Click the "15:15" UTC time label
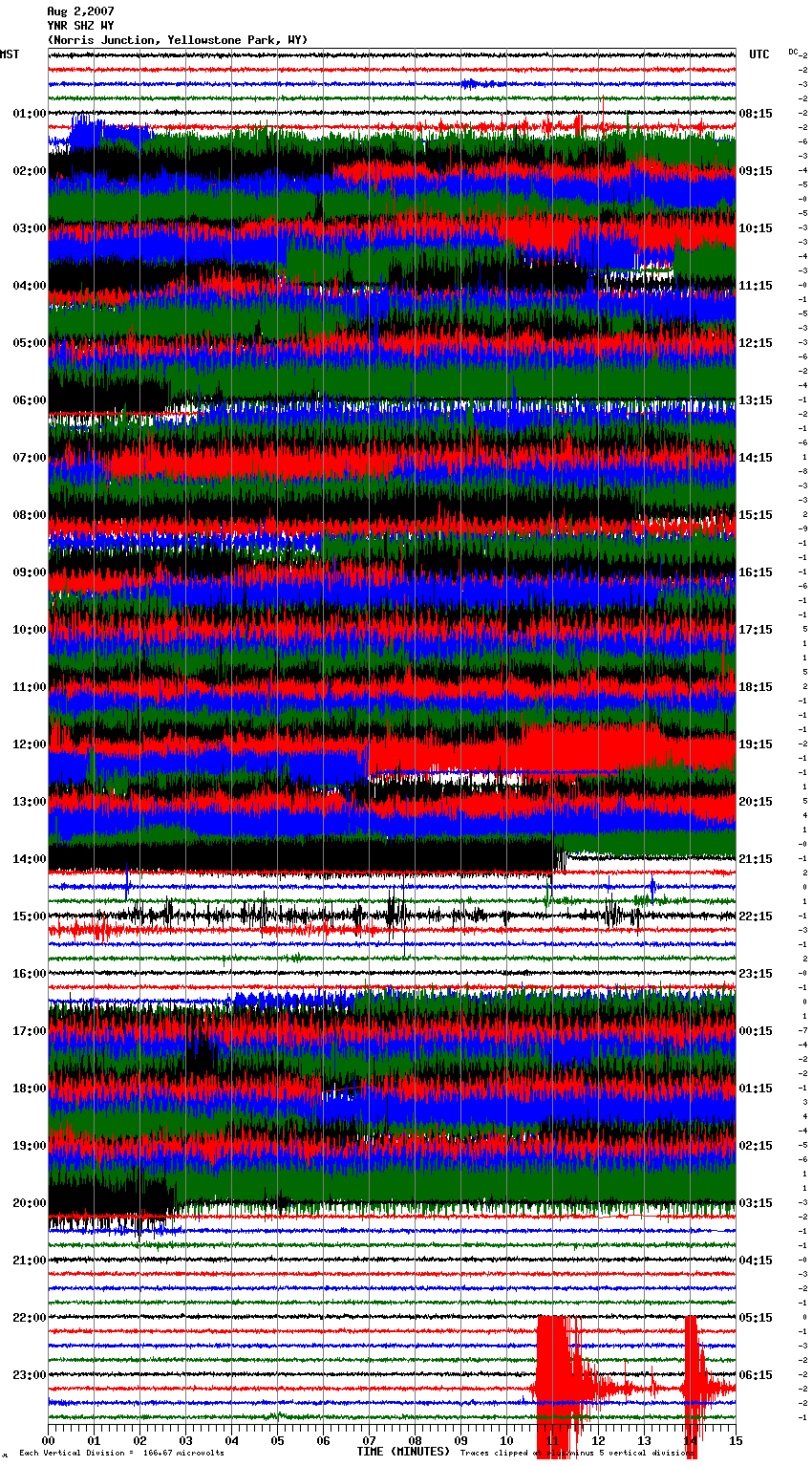This screenshot has height=1466, width=812. pyautogui.click(x=756, y=515)
